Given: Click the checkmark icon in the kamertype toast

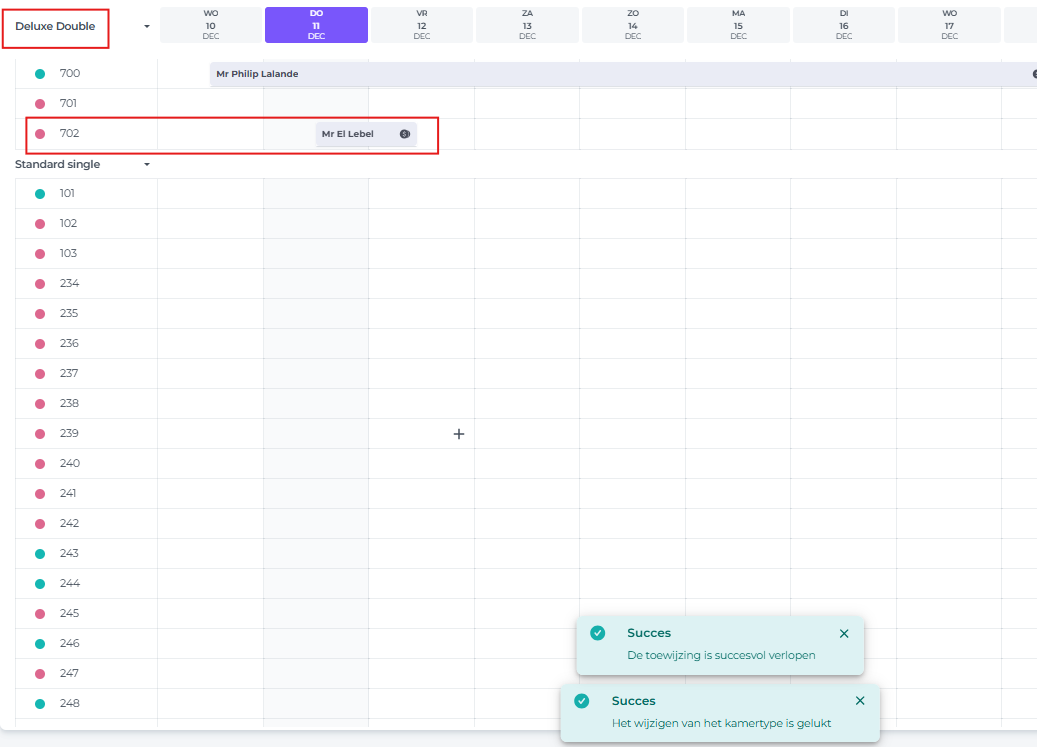Looking at the screenshot, I should pos(582,701).
